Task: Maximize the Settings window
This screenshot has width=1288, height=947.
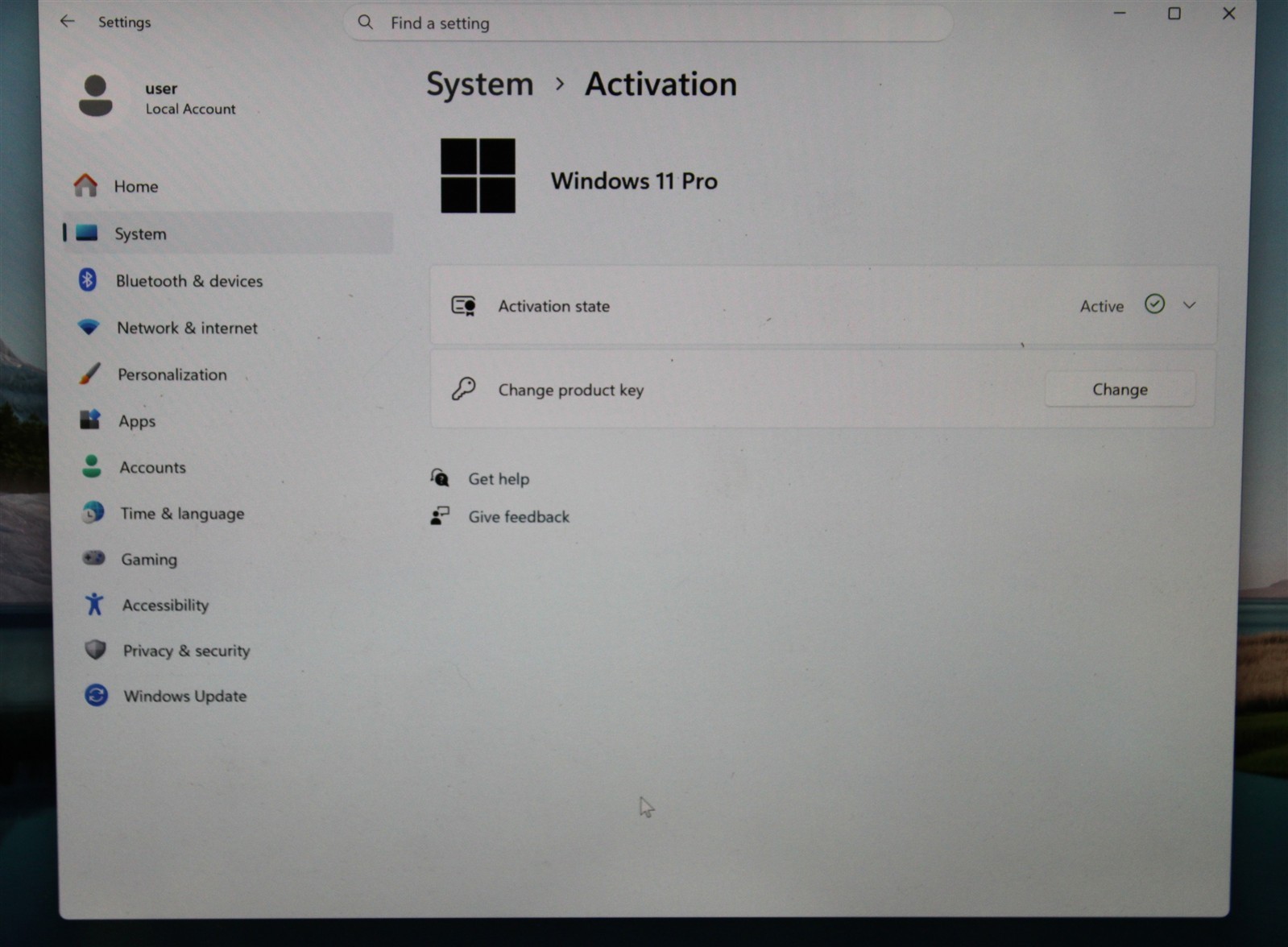Action: point(1174,14)
